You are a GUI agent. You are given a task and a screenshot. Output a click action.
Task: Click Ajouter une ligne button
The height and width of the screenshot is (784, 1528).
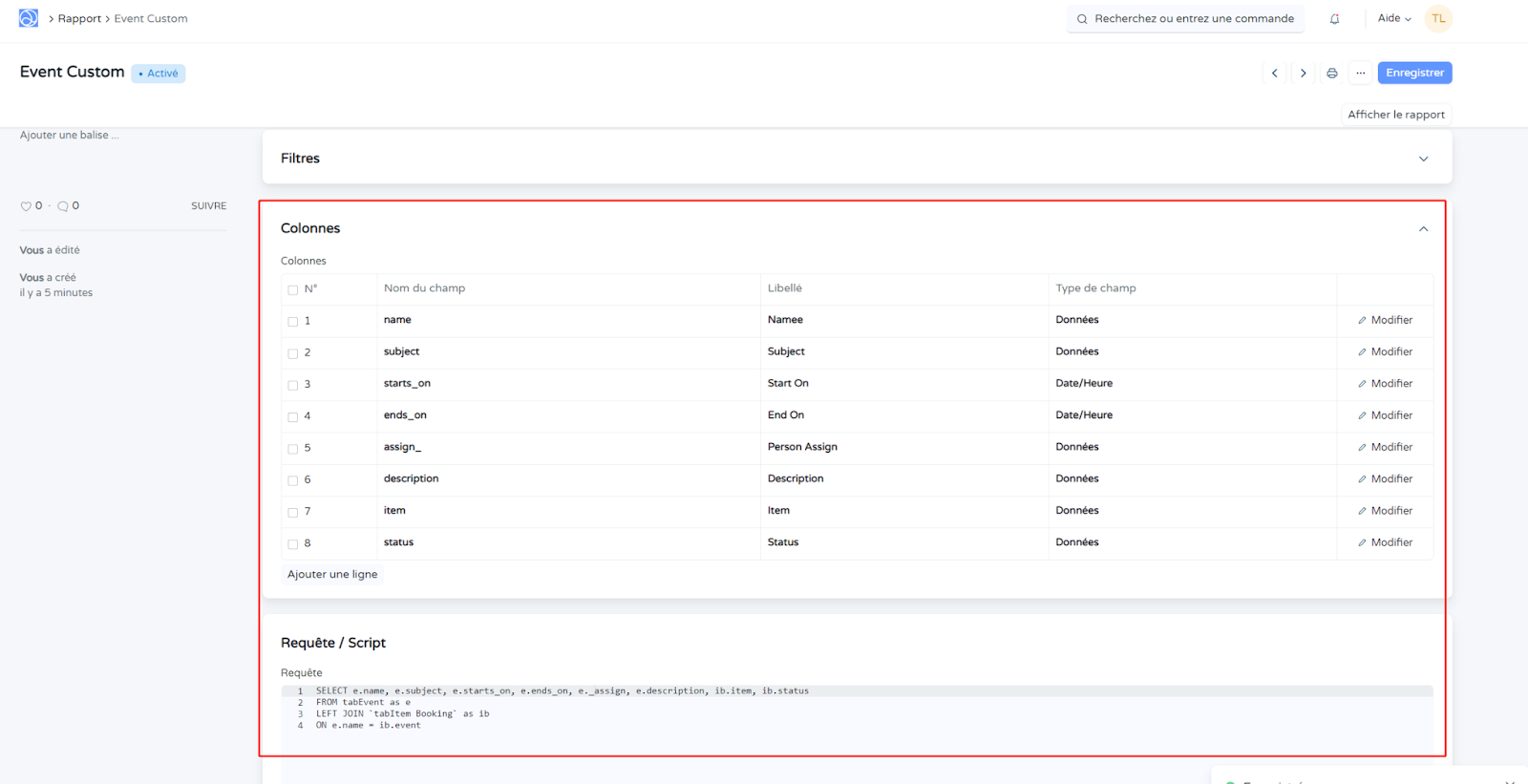pyautogui.click(x=332, y=575)
